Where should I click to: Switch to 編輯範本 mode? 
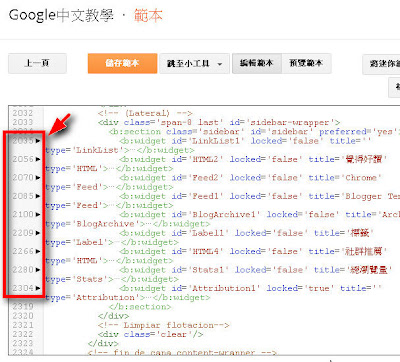257,63
